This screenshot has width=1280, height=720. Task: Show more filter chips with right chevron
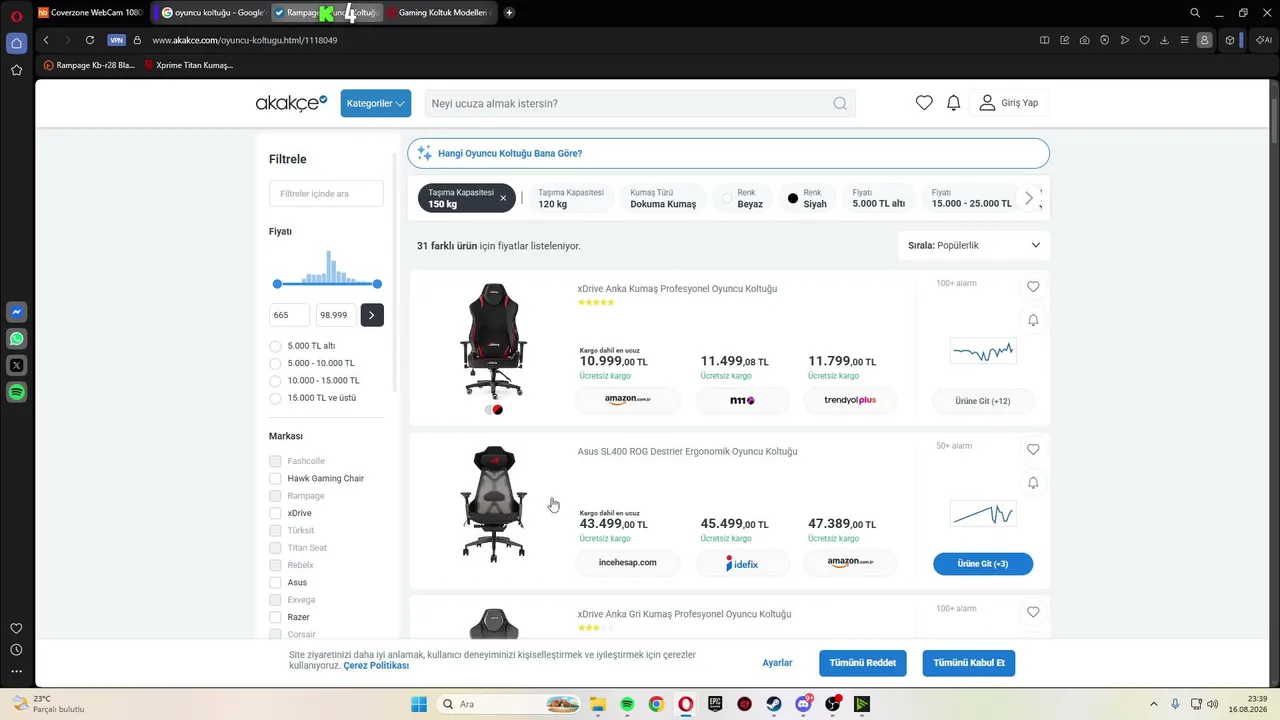[1029, 198]
